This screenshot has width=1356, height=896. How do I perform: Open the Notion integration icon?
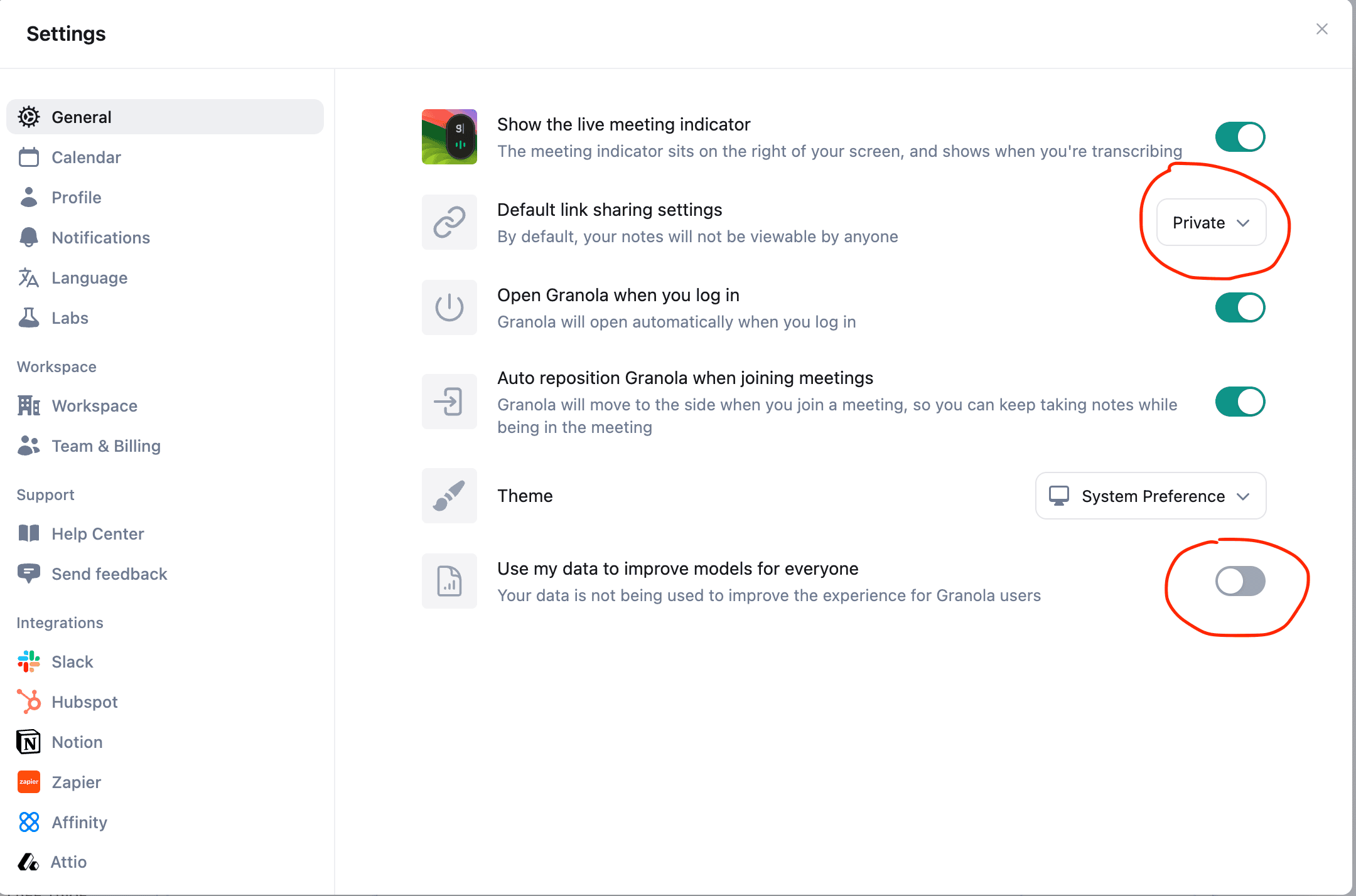[x=29, y=742]
